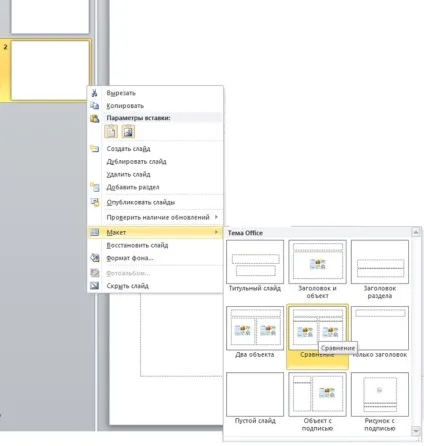The width and height of the screenshot is (424, 446).
Task: Click the Paste Options clipboard icon
Action: click(x=94, y=118)
